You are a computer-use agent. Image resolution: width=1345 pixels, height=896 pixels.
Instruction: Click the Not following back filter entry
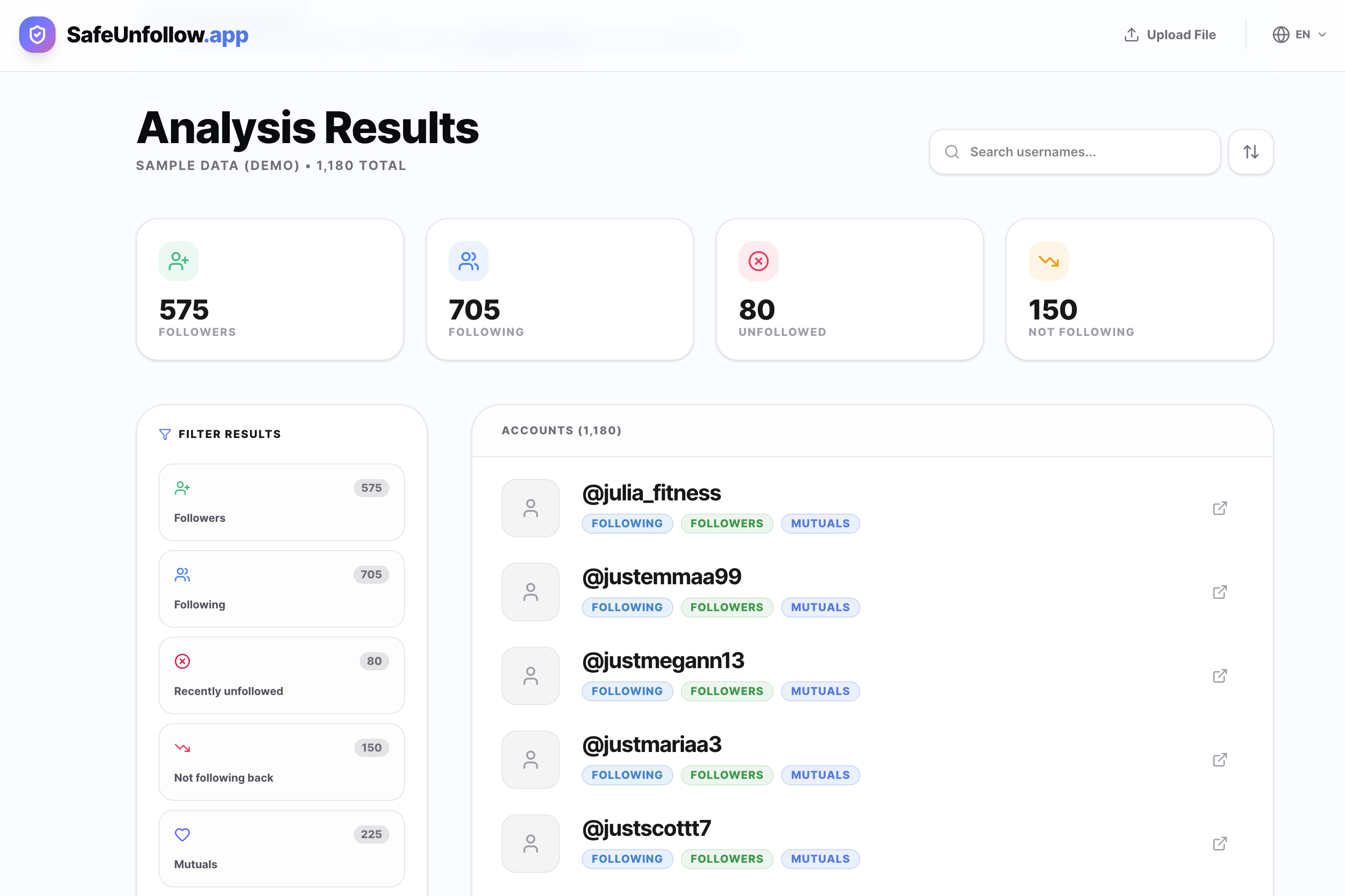point(281,762)
